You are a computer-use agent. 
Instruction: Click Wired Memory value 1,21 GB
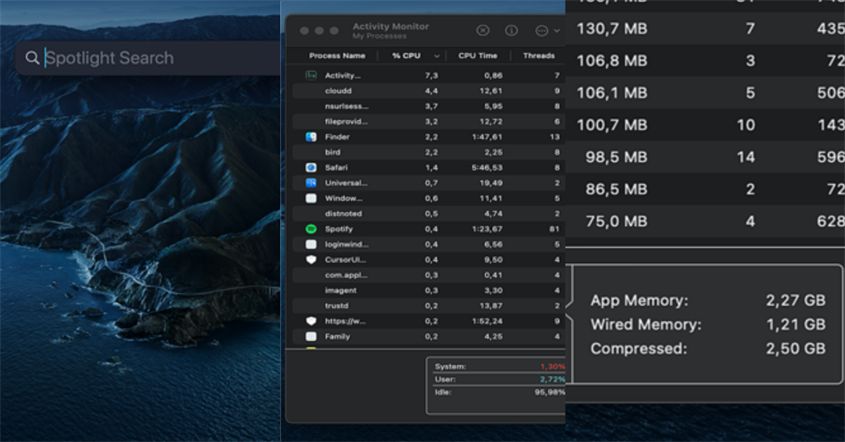click(795, 324)
